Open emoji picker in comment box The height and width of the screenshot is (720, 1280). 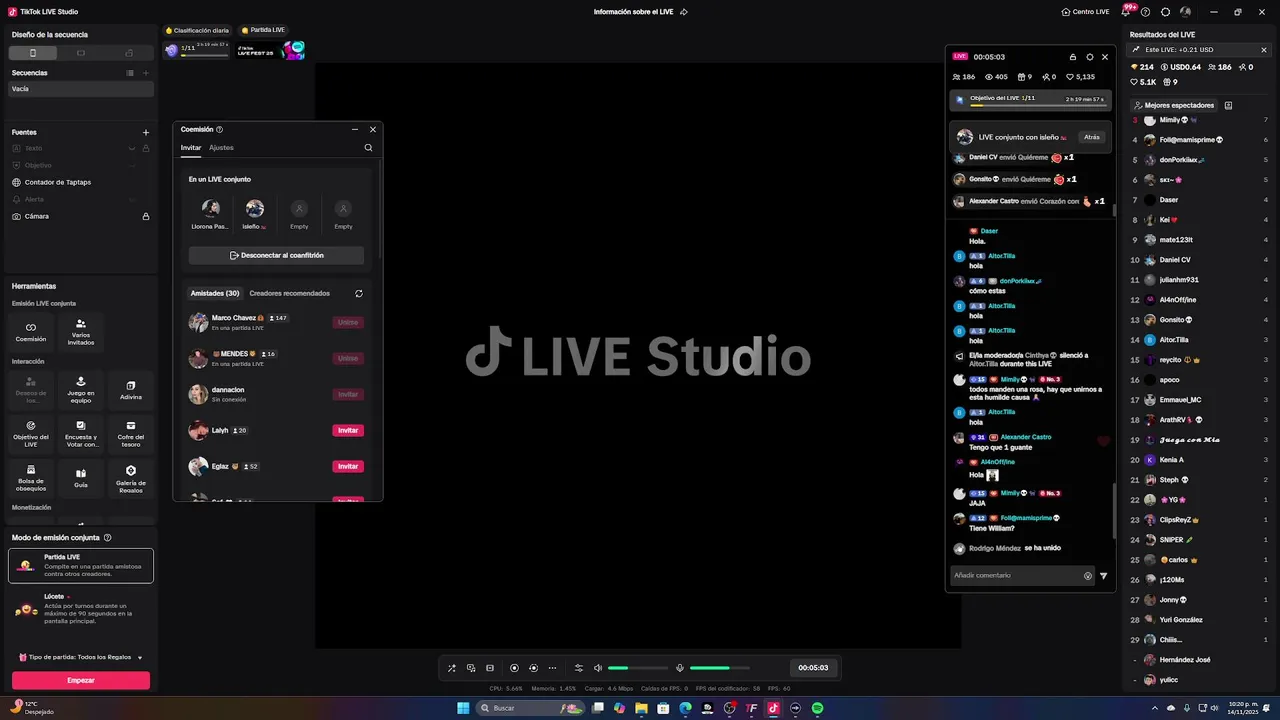coord(1088,576)
